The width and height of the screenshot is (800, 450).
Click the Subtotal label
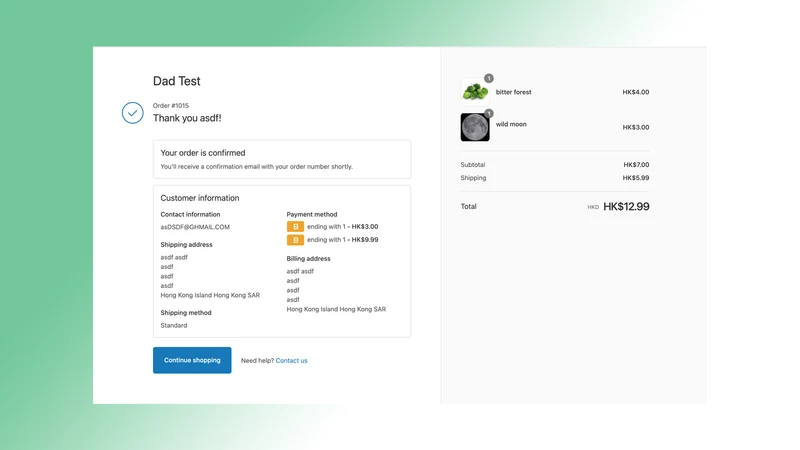(473, 165)
